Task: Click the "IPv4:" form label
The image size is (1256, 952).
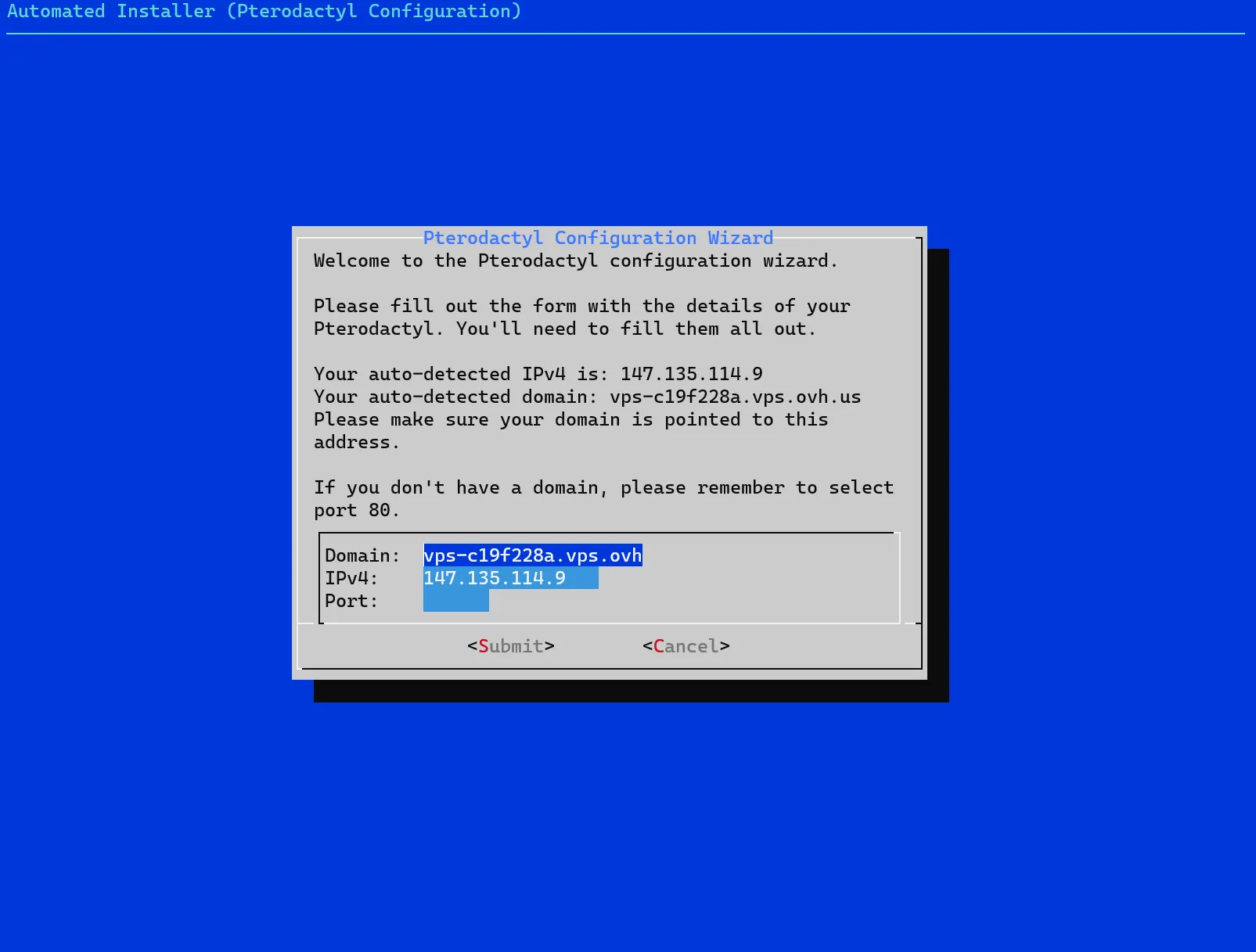Action: click(351, 578)
